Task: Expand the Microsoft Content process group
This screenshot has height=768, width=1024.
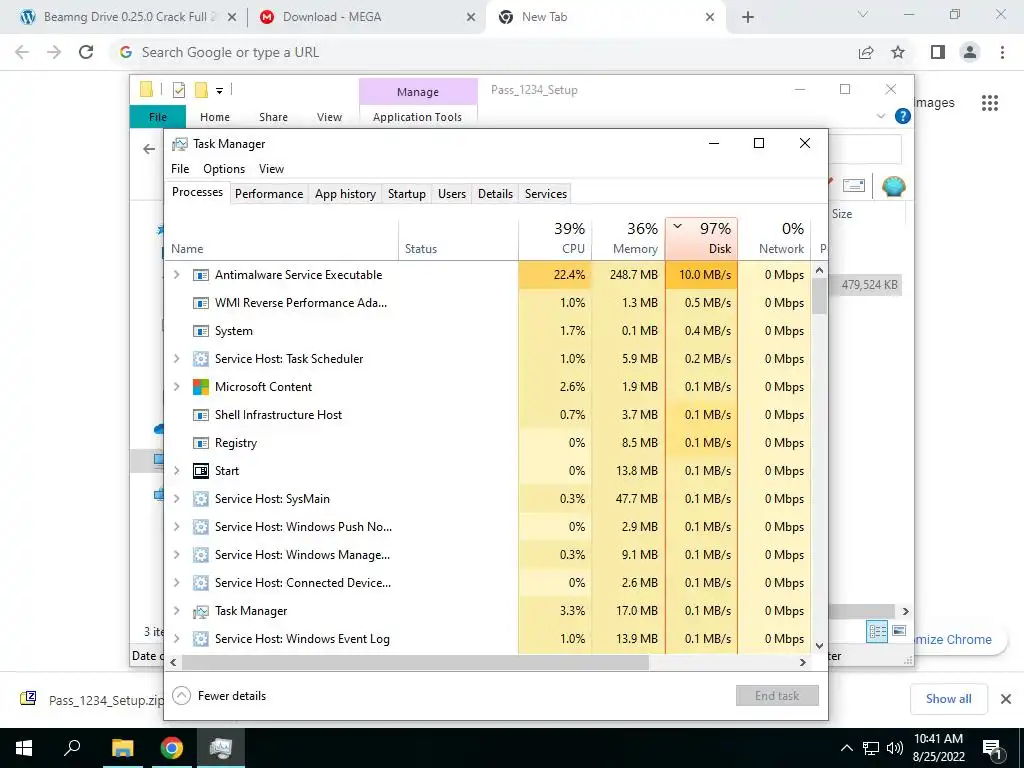Action: [x=176, y=387]
